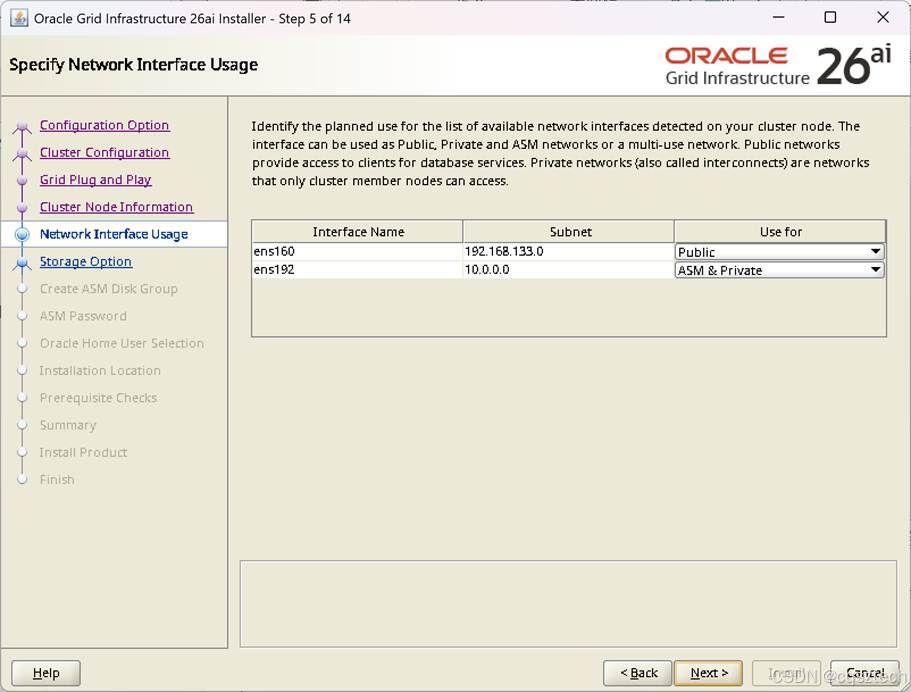Click the Interface Name column header

(x=358, y=232)
